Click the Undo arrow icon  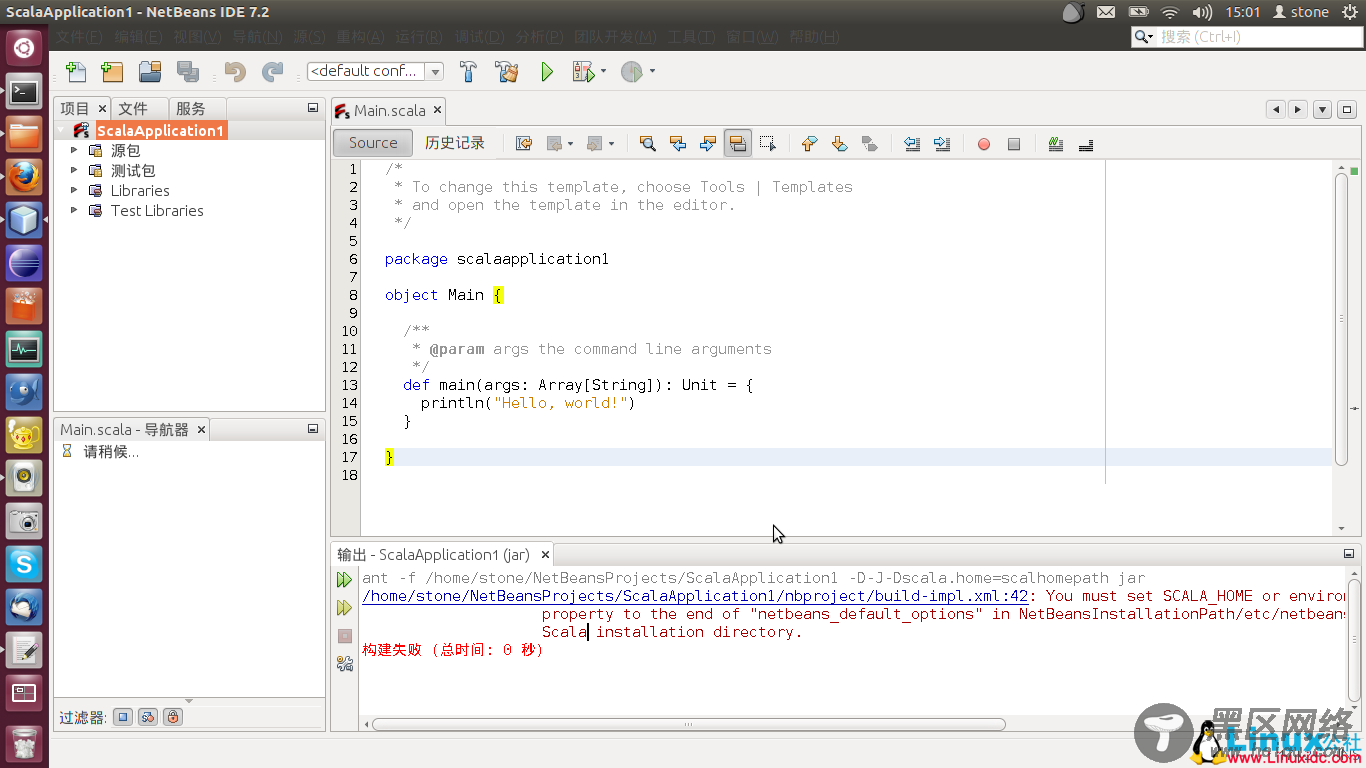click(235, 71)
